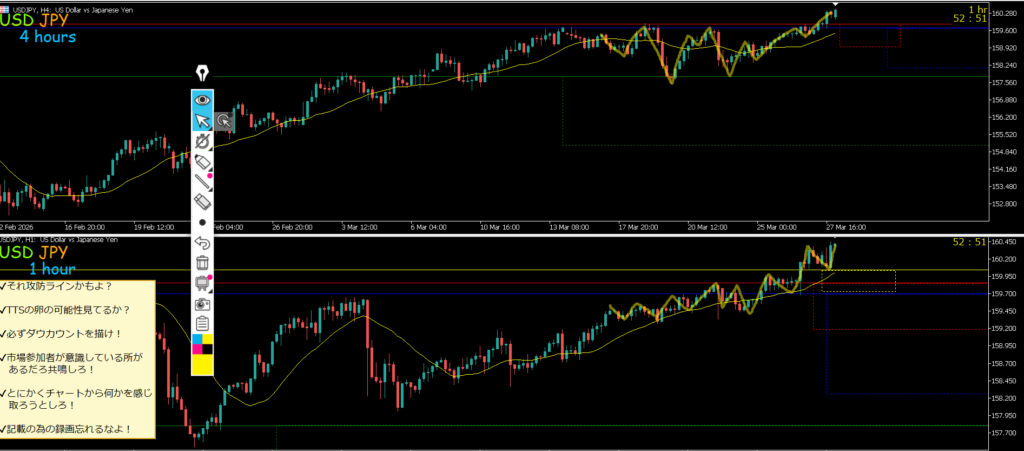Click note line 'それ攻防ラインかもよ？'
Image resolution: width=1024 pixels, height=451 pixels.
click(x=57, y=286)
